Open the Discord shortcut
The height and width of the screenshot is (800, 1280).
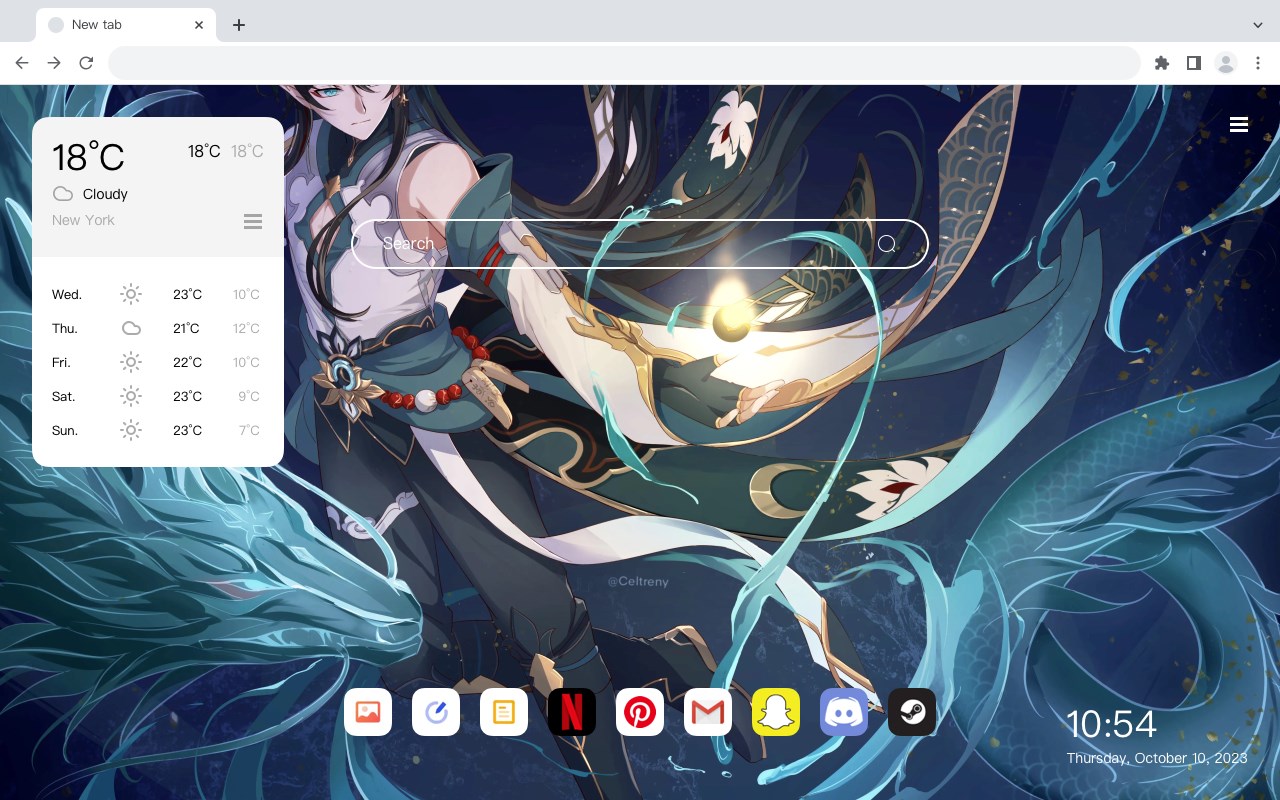pyautogui.click(x=844, y=712)
